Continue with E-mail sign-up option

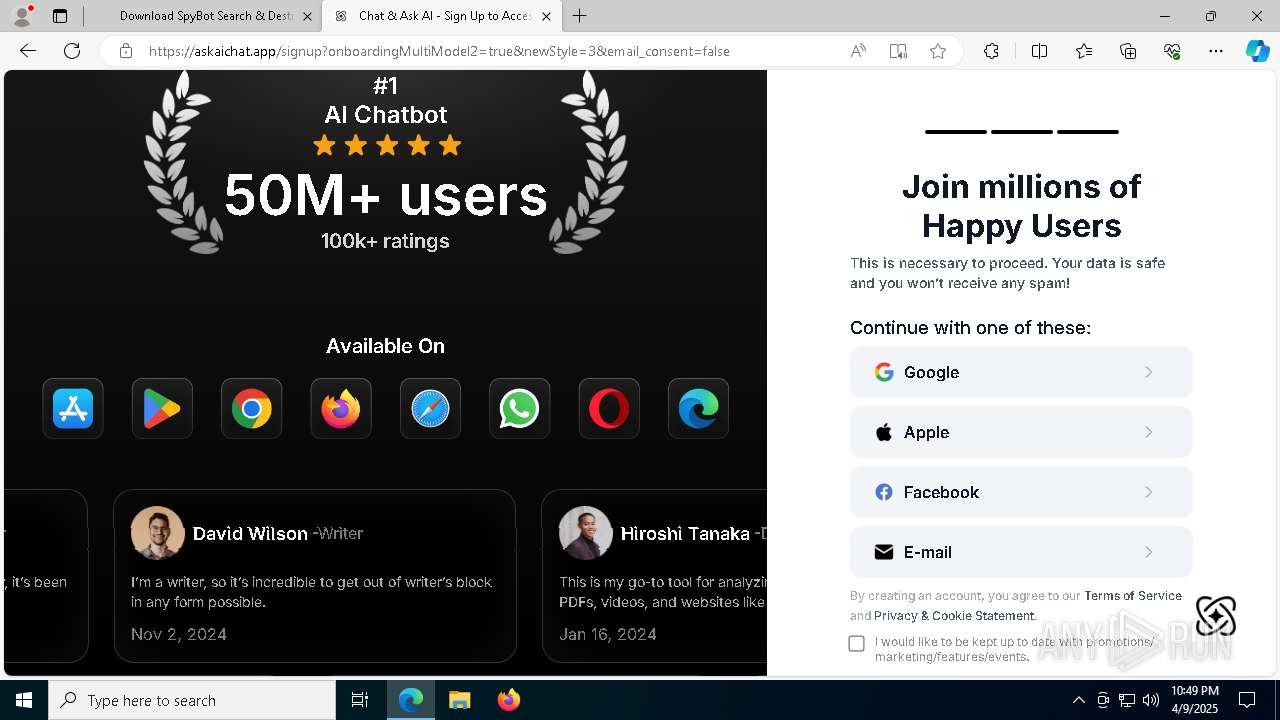[1021, 552]
